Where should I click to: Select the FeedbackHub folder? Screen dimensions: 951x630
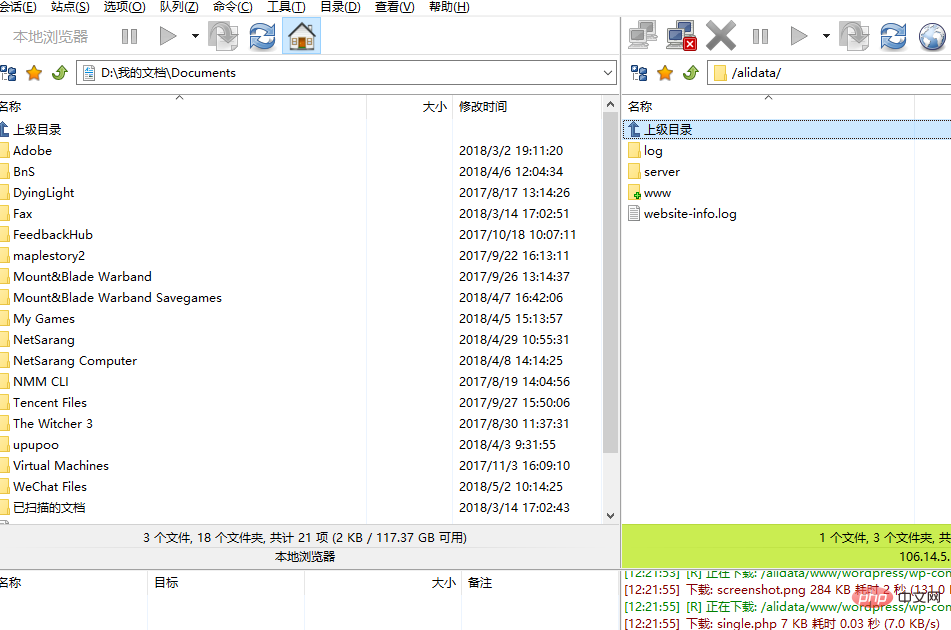53,235
